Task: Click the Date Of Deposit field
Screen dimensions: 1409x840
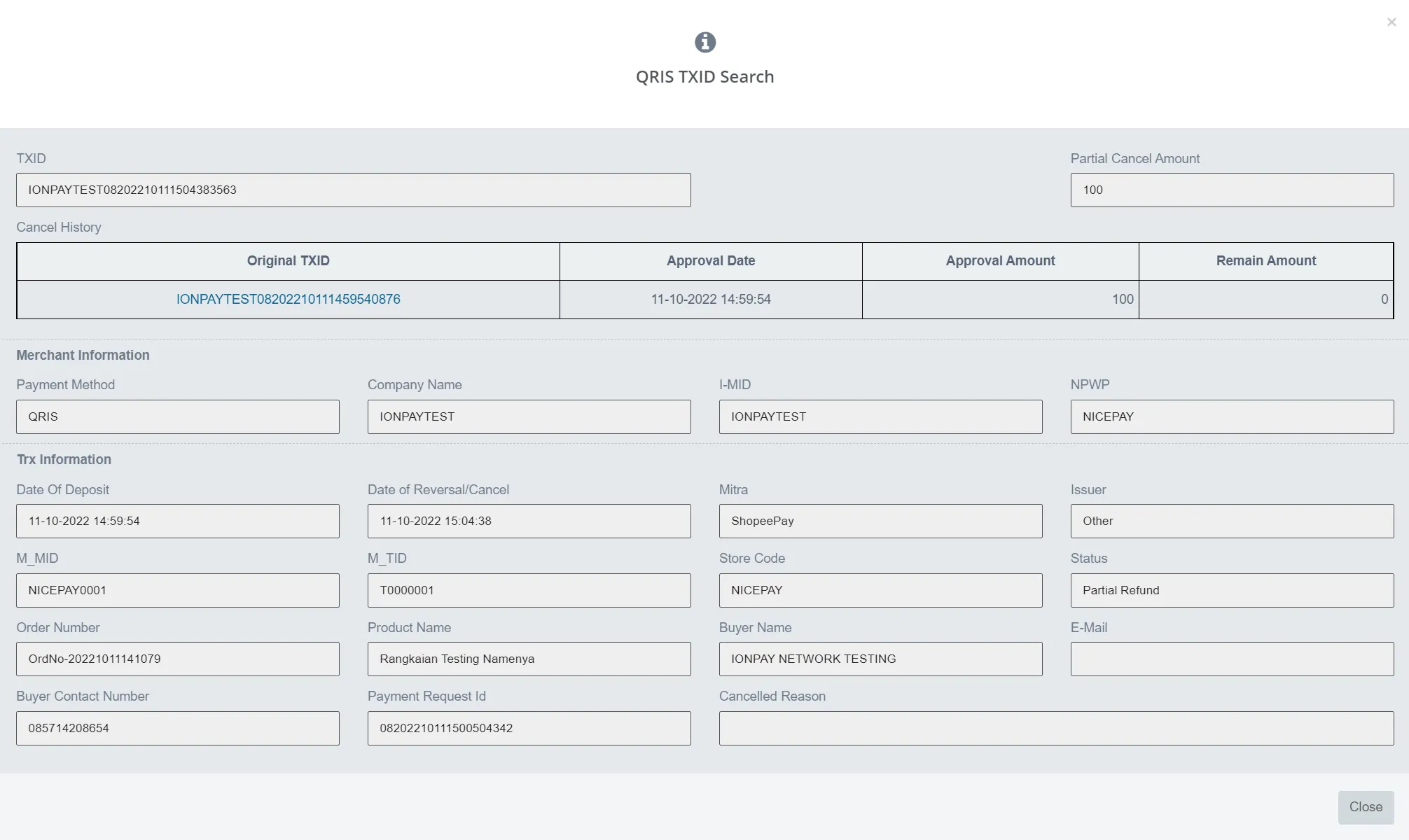Action: click(x=177, y=520)
